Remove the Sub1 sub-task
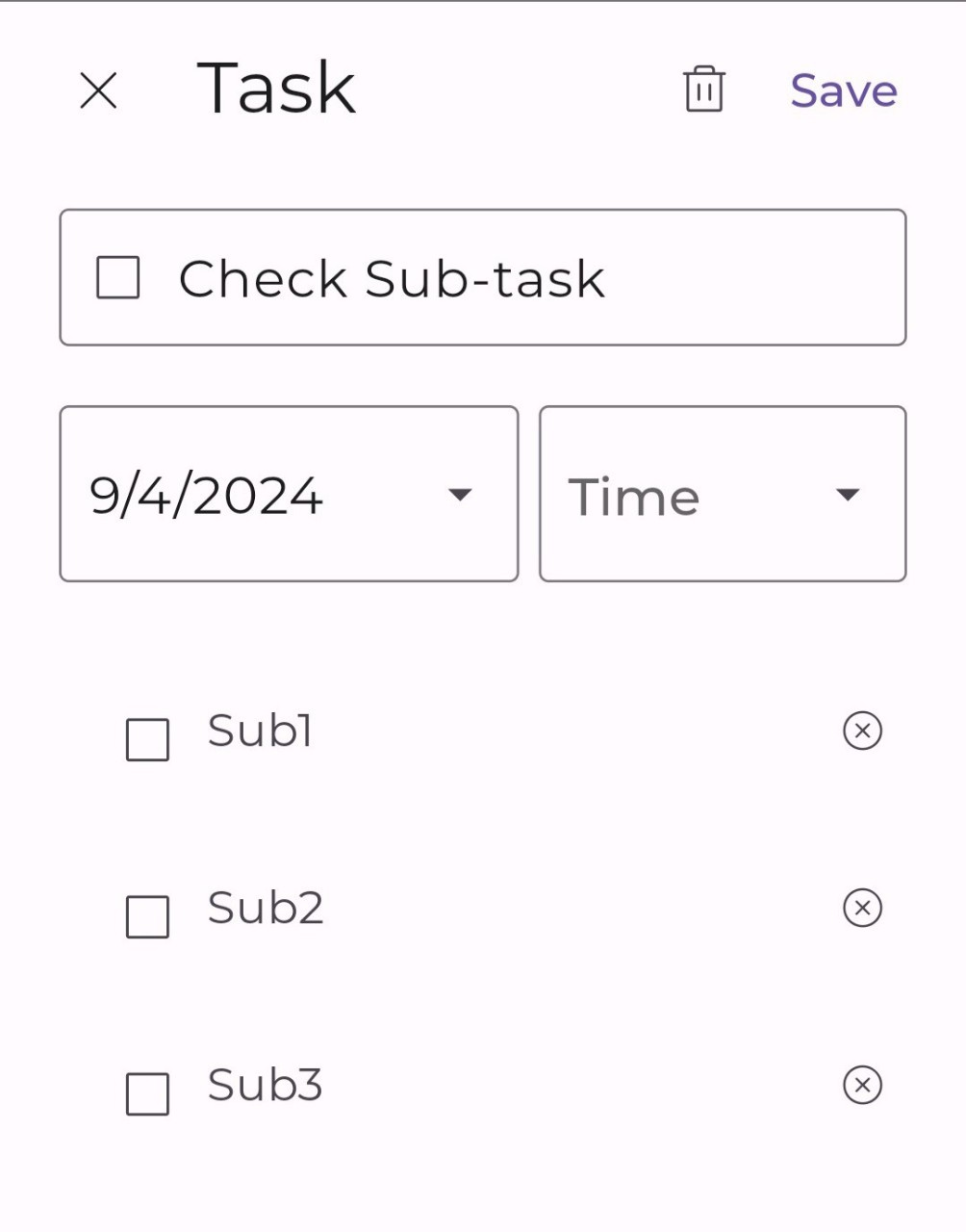This screenshot has width=966, height=1232. 862,731
